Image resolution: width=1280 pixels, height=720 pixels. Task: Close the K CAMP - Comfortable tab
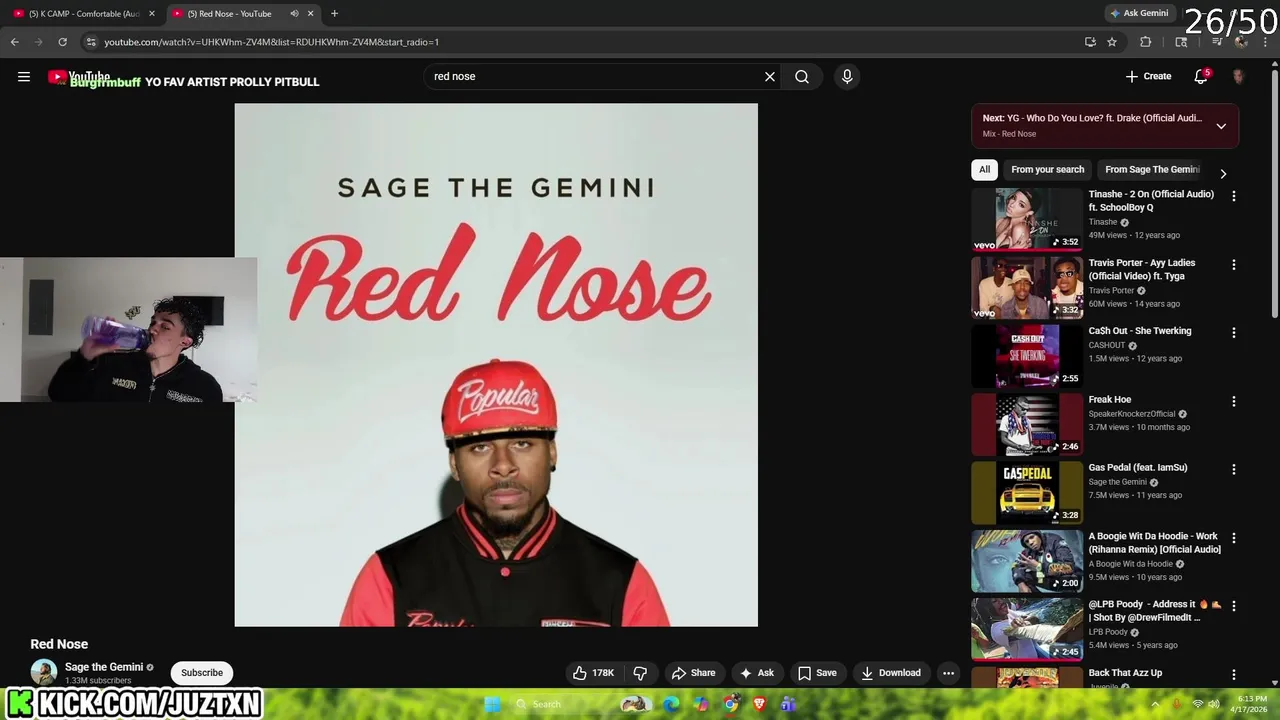point(152,14)
